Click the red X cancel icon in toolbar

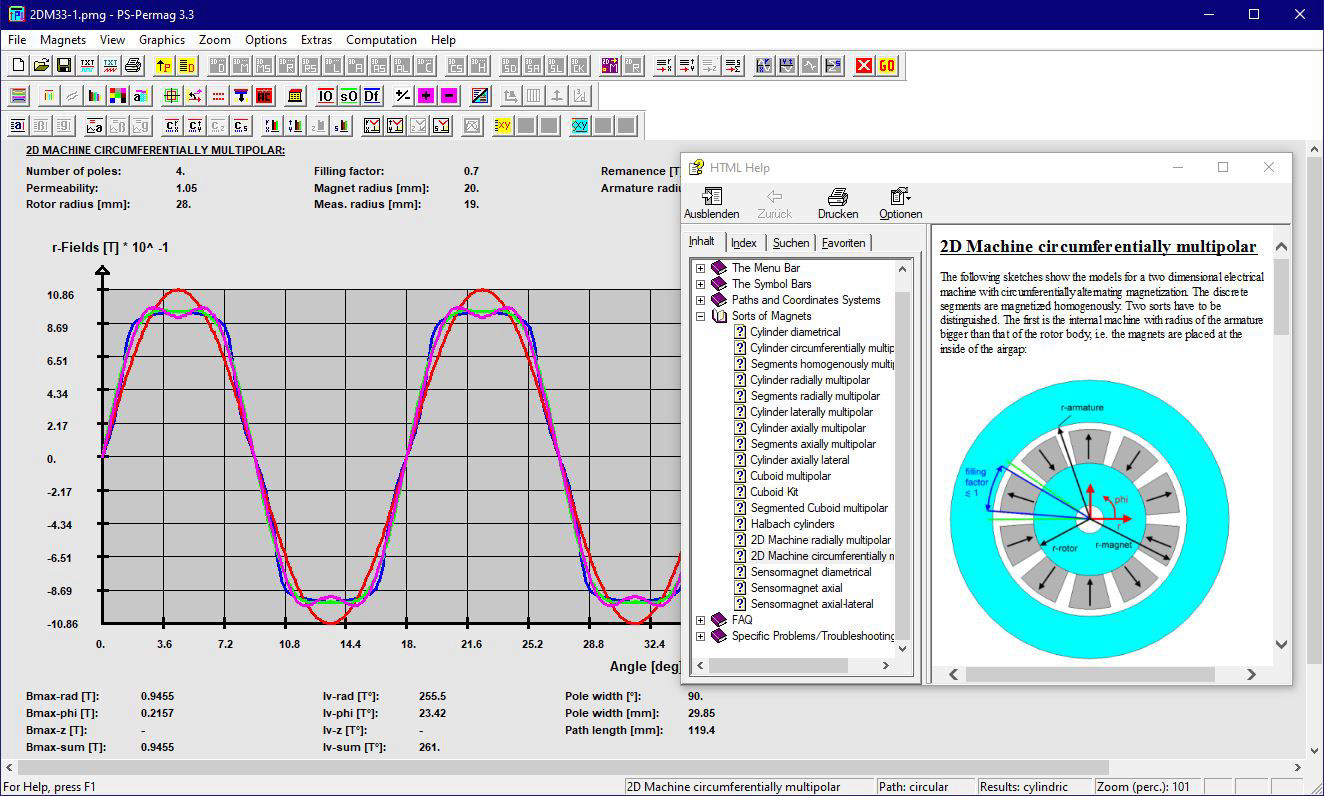point(863,66)
